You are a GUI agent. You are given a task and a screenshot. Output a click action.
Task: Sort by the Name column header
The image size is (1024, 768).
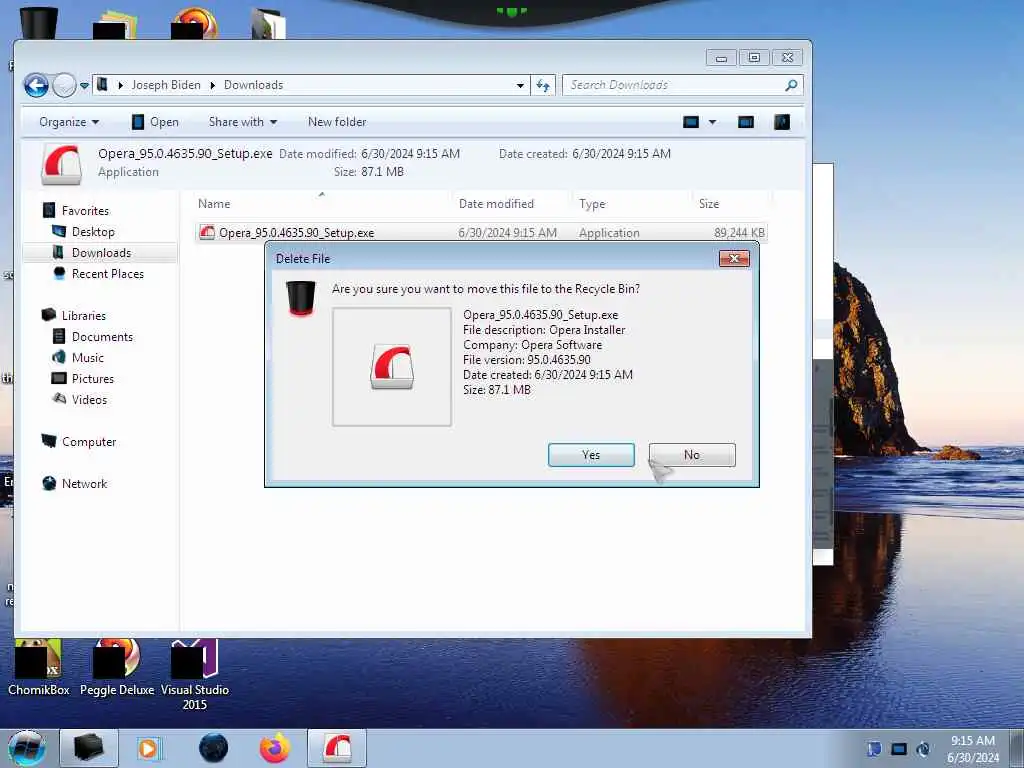(x=321, y=204)
